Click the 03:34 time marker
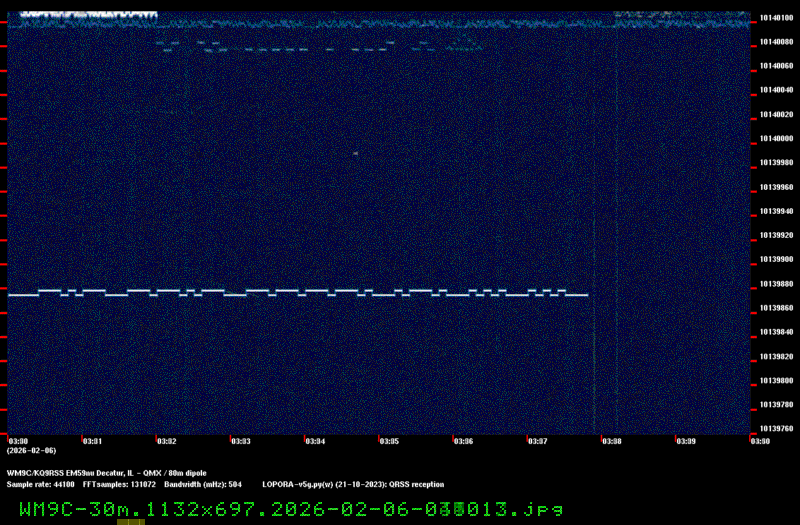This screenshot has width=800, height=525. 314,441
